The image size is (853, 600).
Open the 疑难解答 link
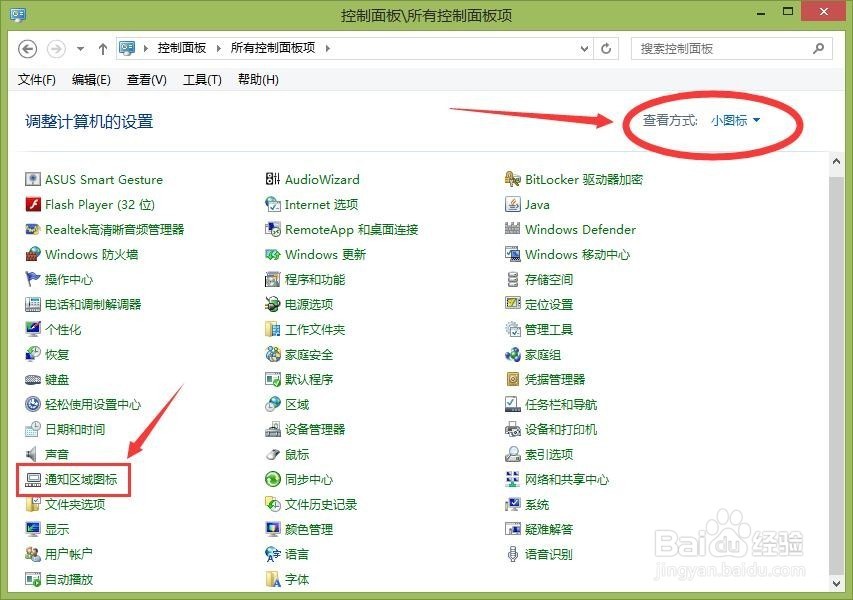549,529
